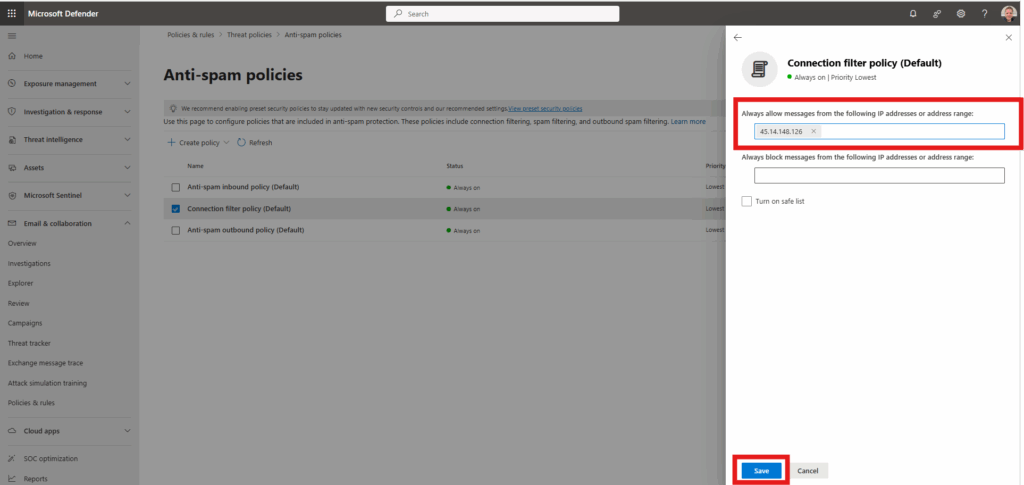Click the Threat intelligence icon
Screen dimensions: 1024x485
point(12,140)
